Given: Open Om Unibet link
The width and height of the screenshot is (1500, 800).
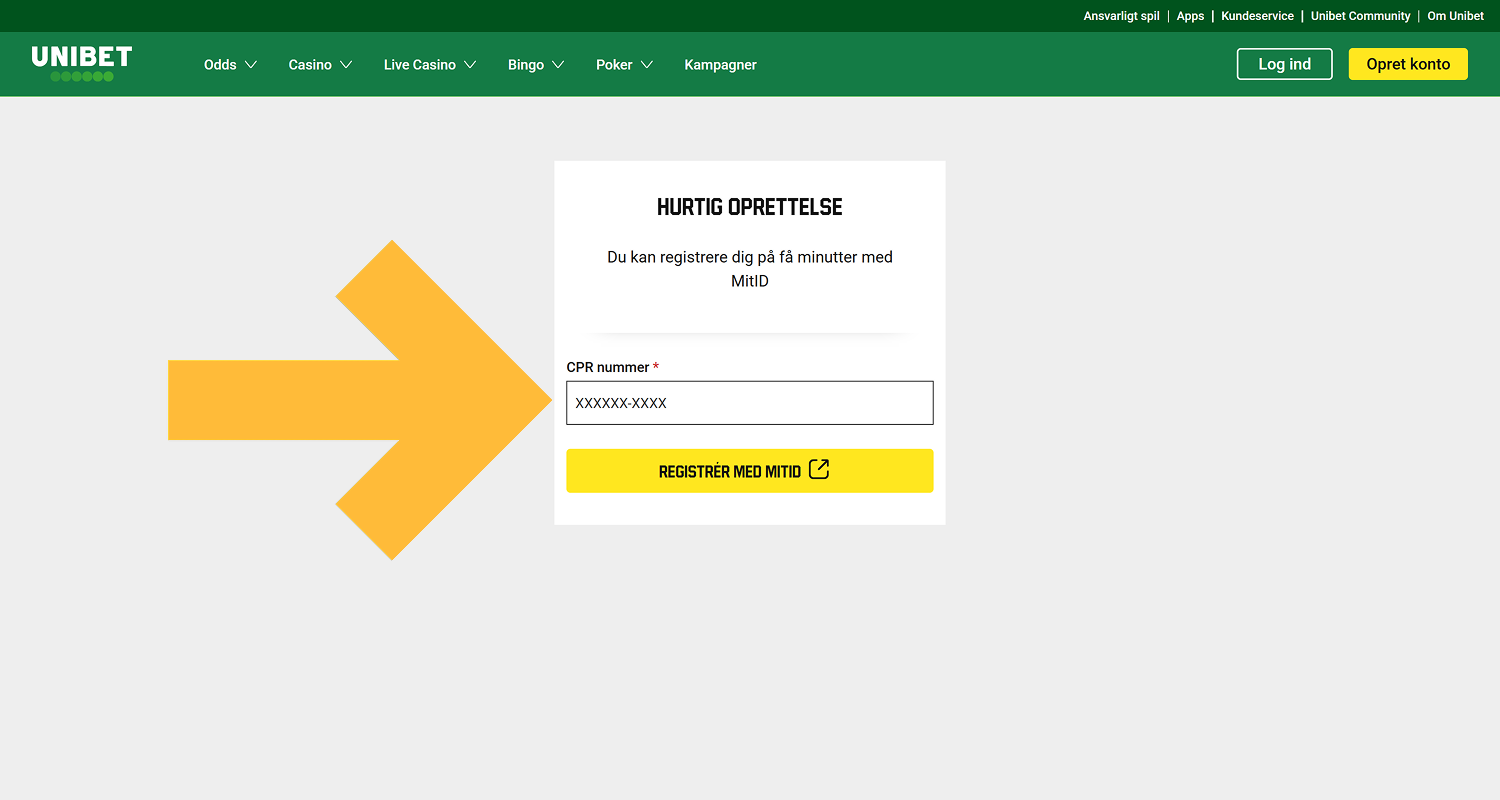Looking at the screenshot, I should [x=1455, y=16].
